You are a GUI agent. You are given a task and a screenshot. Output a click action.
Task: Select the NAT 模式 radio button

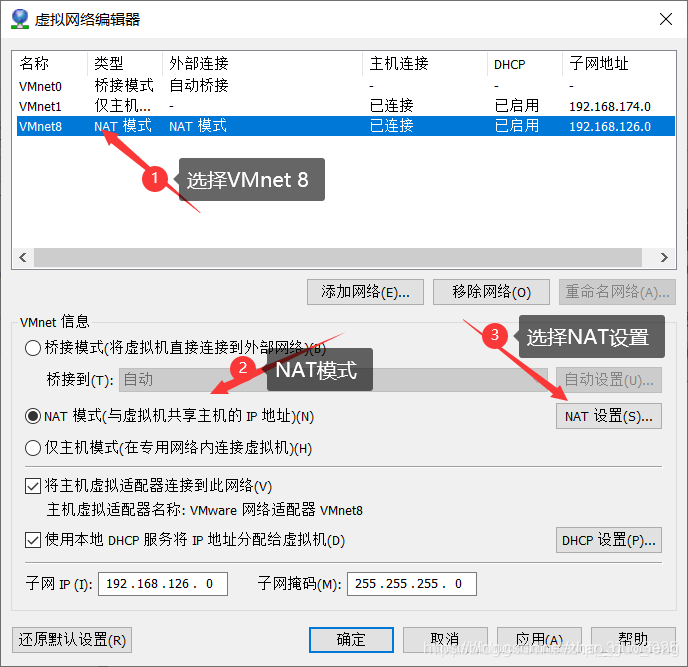coord(33,416)
